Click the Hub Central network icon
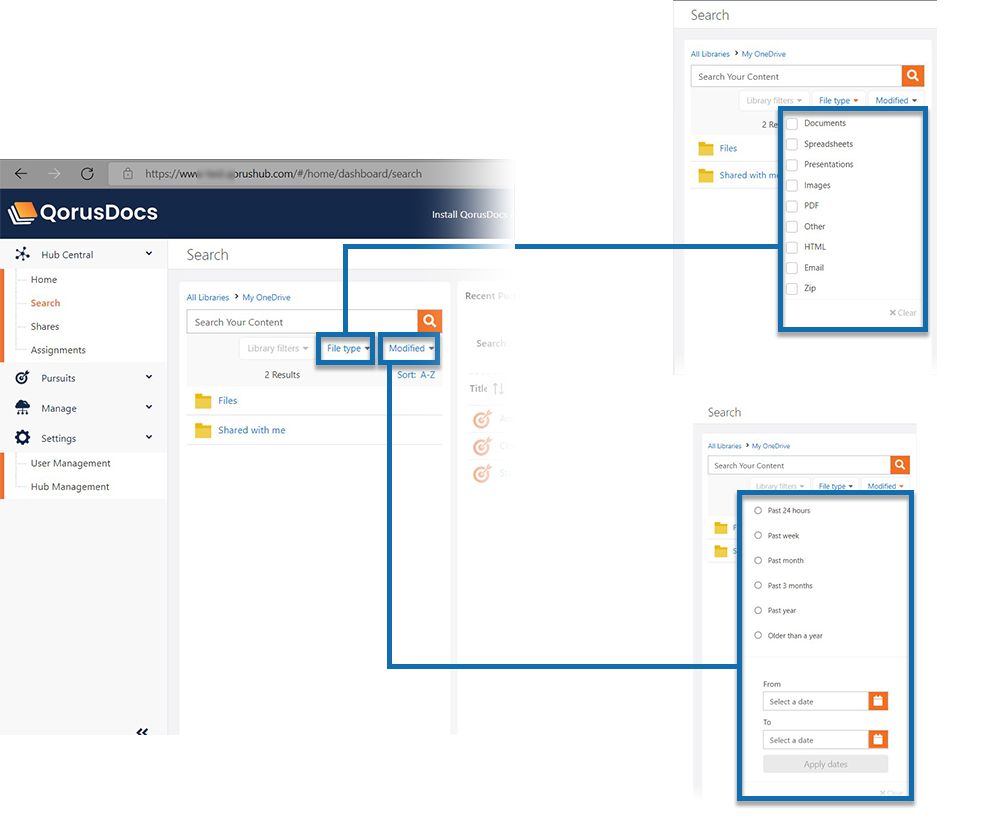Image resolution: width=1000 pixels, height=818 pixels. [22, 254]
